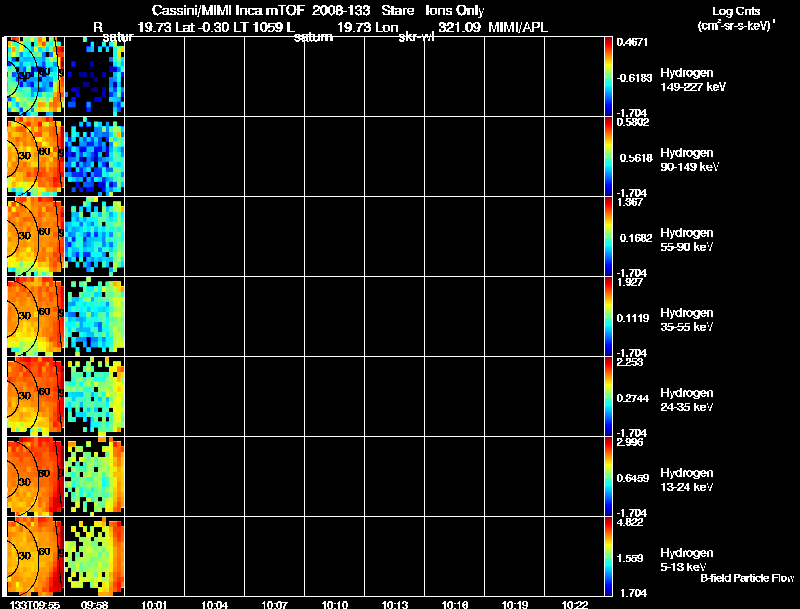Select the 09:55 Hydrogen 13-24 keV image
Image resolution: width=800 pixels, height=609 pixels.
point(35,476)
